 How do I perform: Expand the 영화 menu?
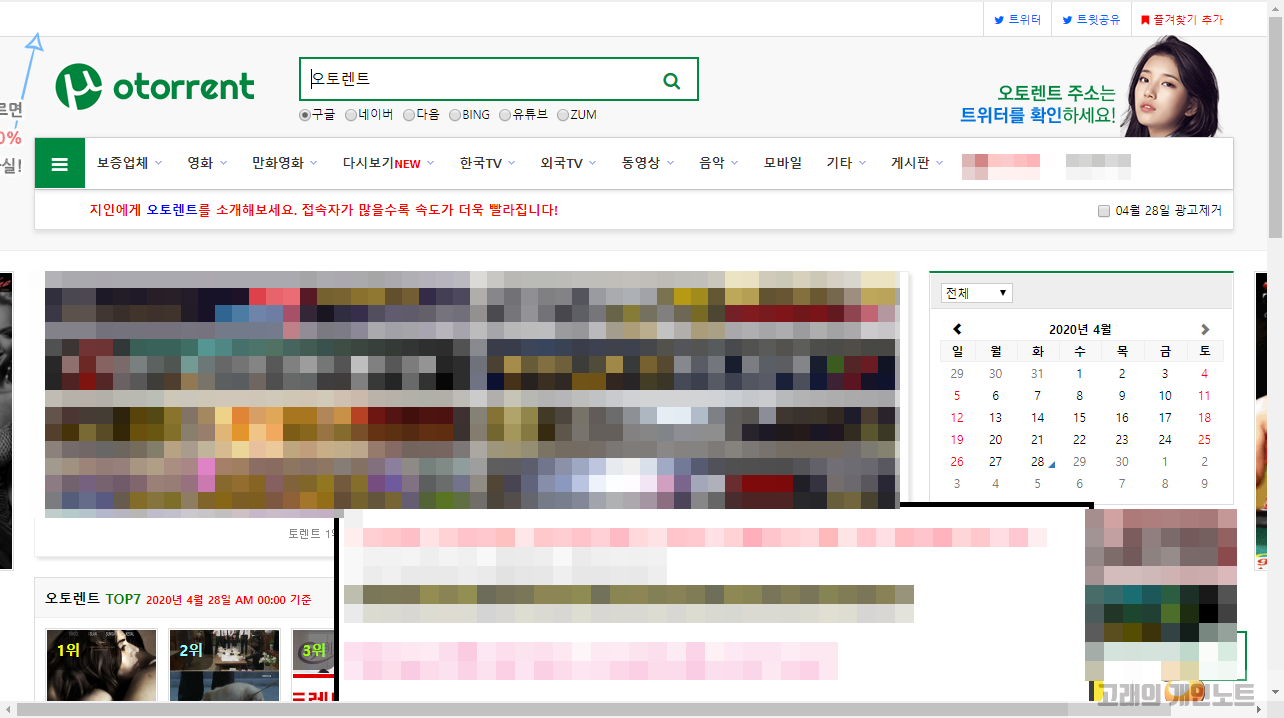(207, 163)
